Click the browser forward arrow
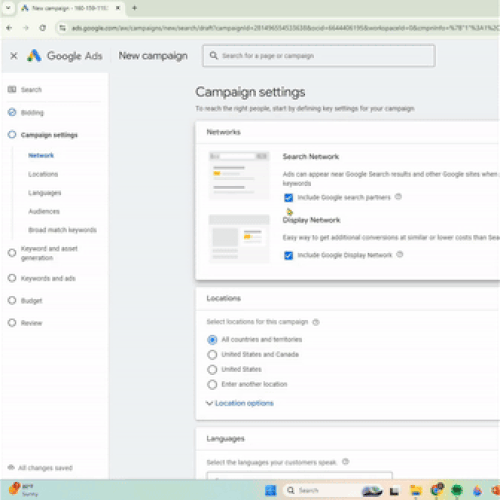Screen dimensions: 500x500 (26, 28)
